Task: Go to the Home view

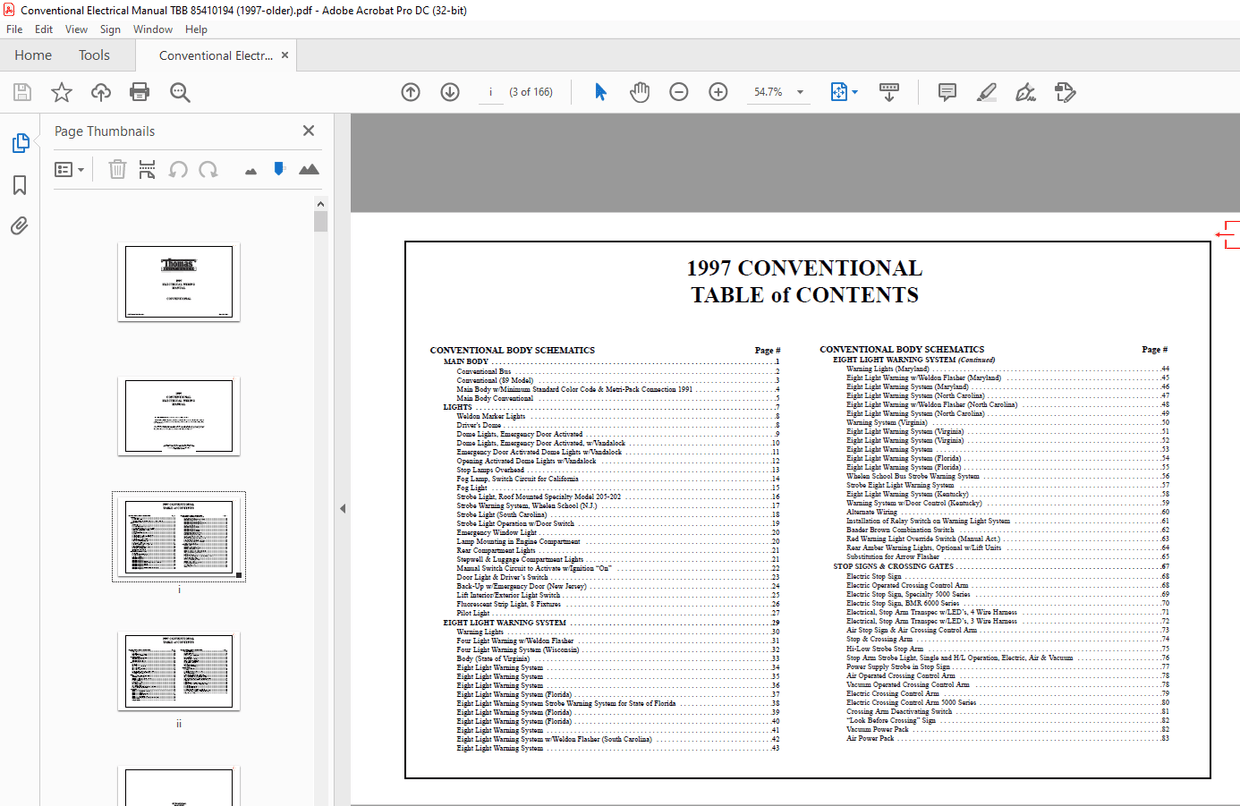Action: (x=33, y=55)
